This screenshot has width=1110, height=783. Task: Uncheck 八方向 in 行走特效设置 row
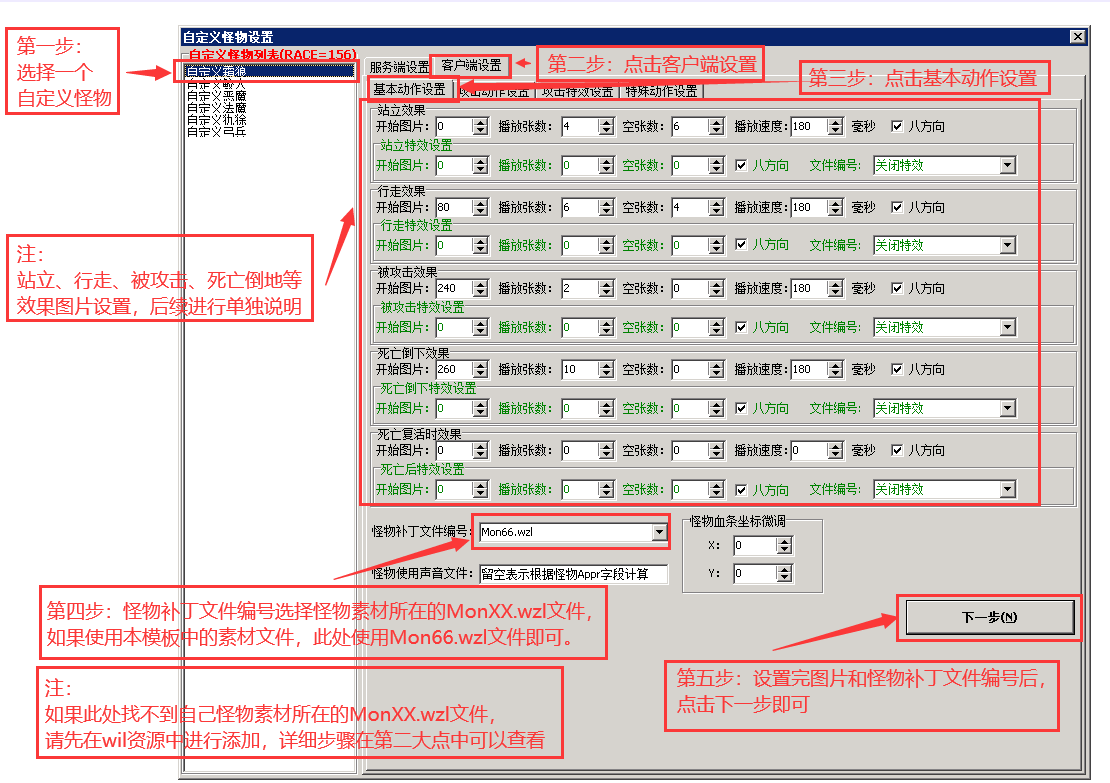[x=741, y=245]
